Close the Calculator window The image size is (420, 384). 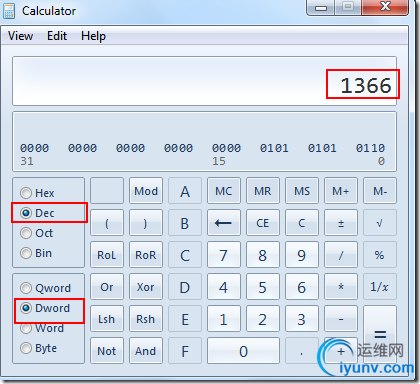point(385,7)
